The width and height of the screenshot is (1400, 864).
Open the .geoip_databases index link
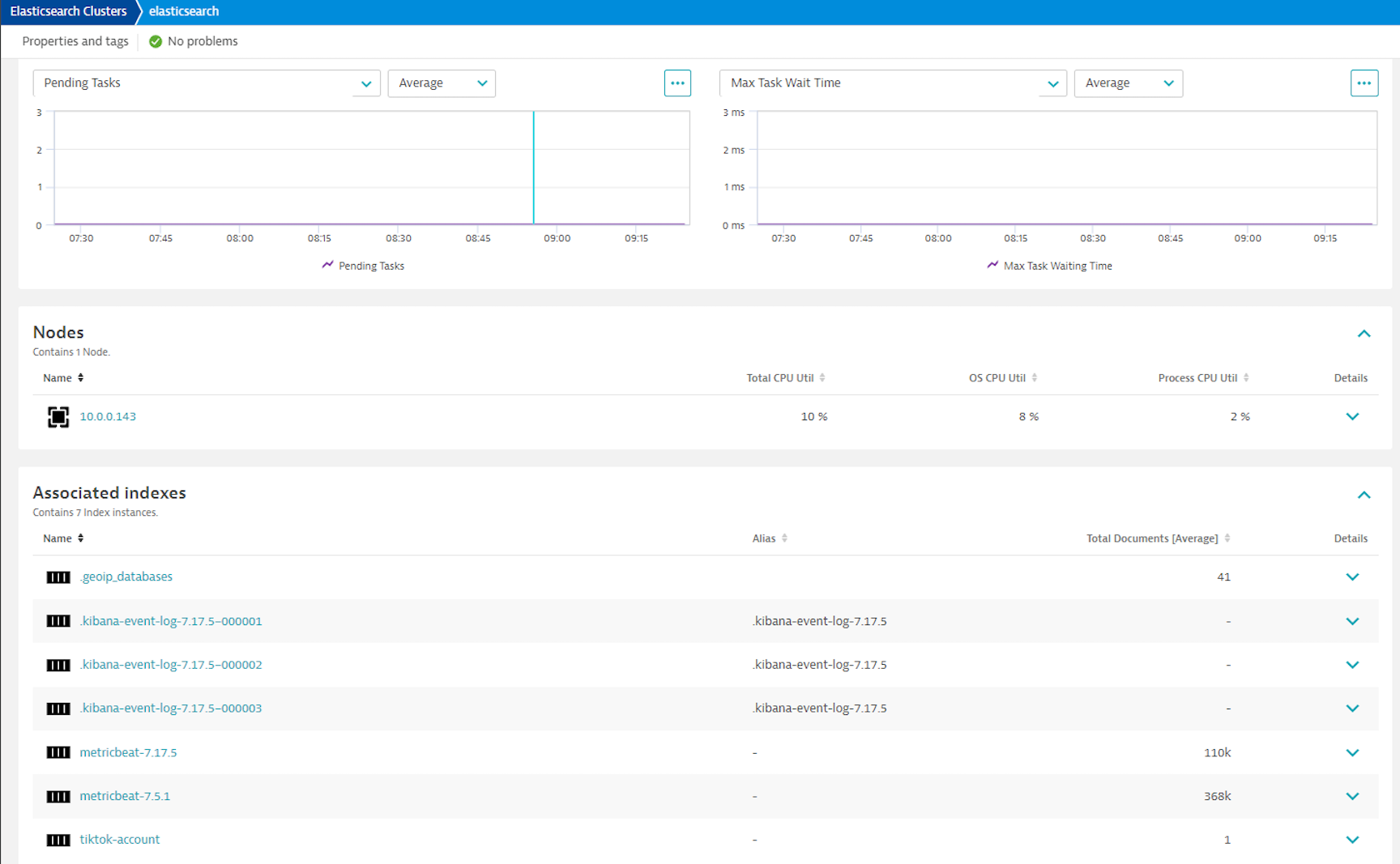126,577
